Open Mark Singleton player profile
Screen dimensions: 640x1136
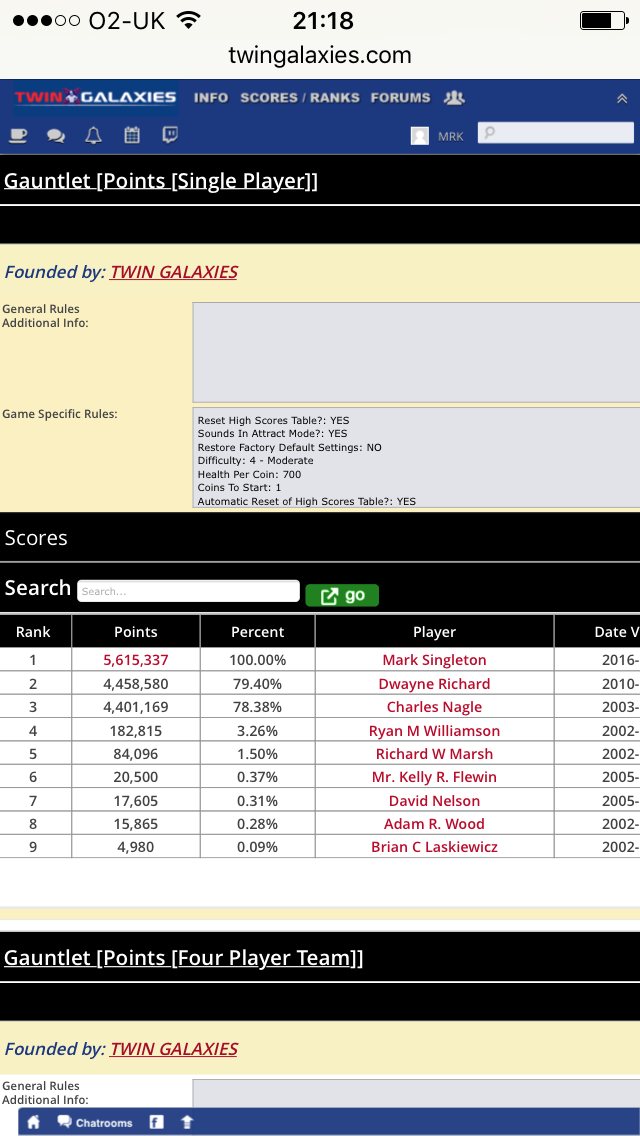point(434,660)
